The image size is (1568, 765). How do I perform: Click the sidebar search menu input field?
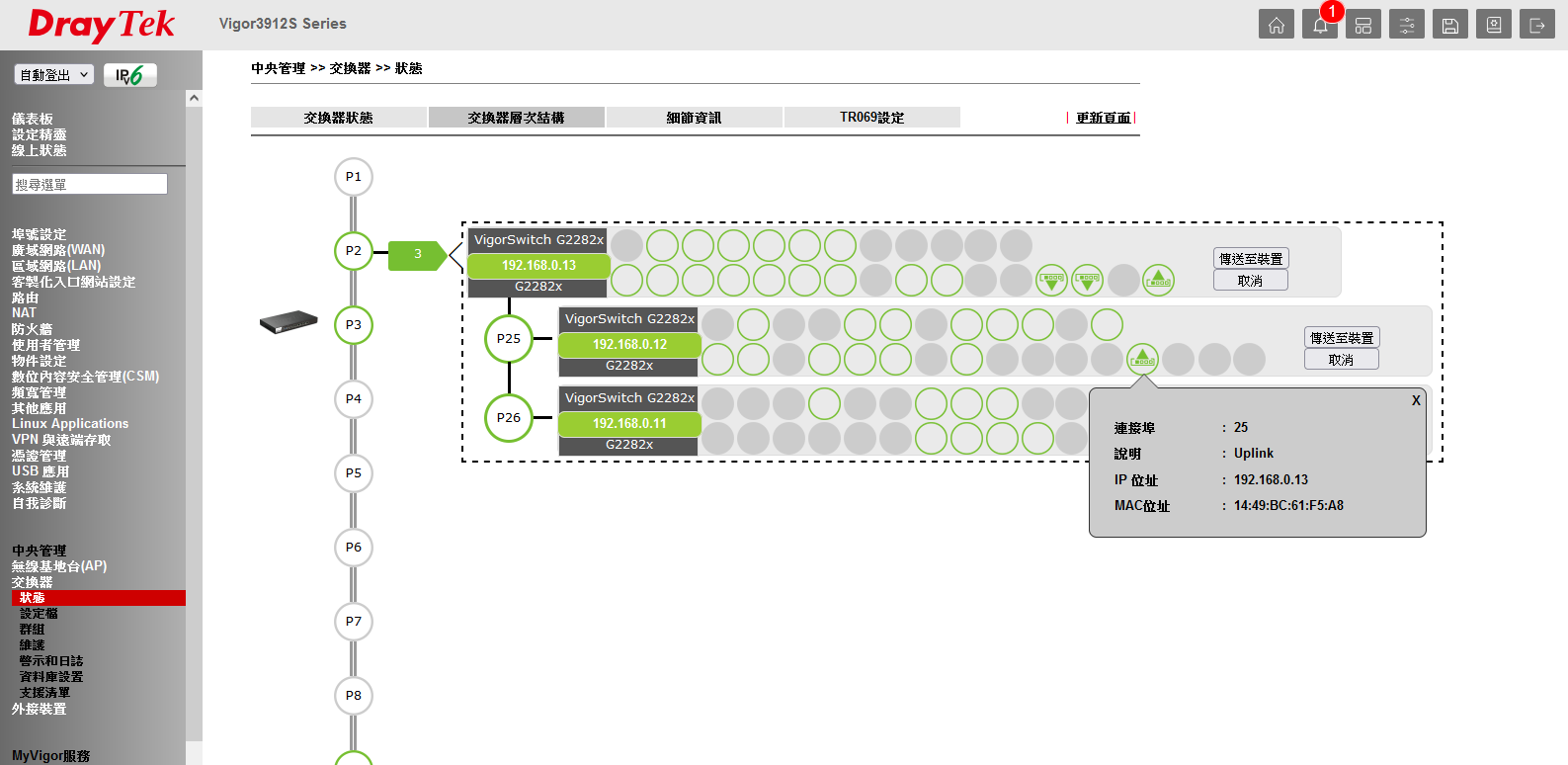90,185
